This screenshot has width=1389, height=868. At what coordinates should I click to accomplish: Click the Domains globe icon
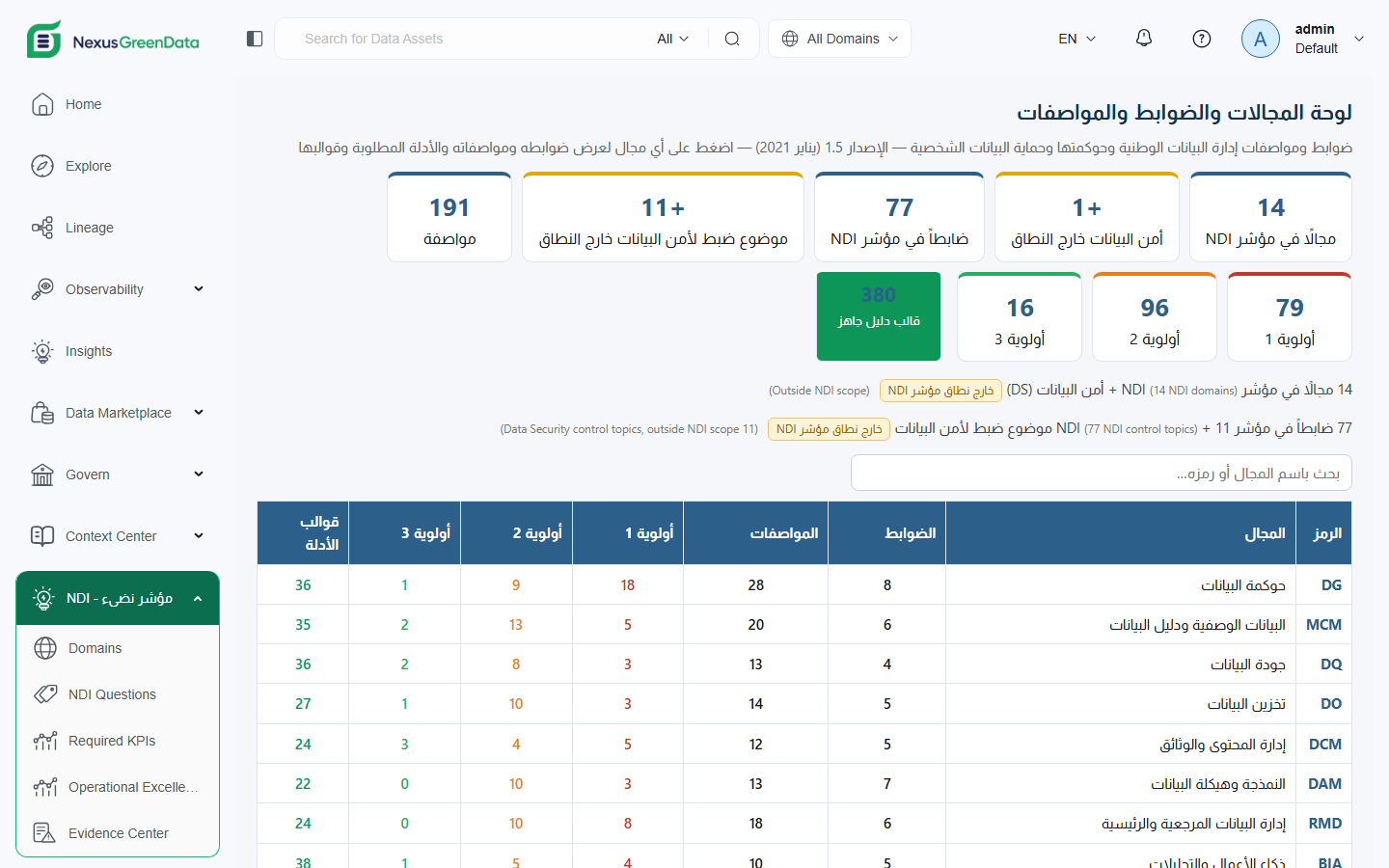45,648
